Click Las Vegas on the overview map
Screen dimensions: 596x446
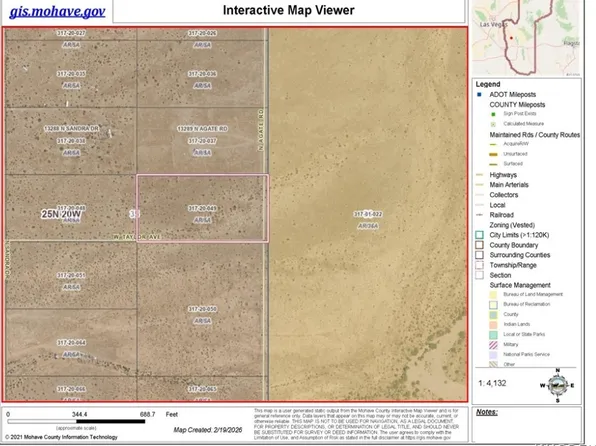493,24
